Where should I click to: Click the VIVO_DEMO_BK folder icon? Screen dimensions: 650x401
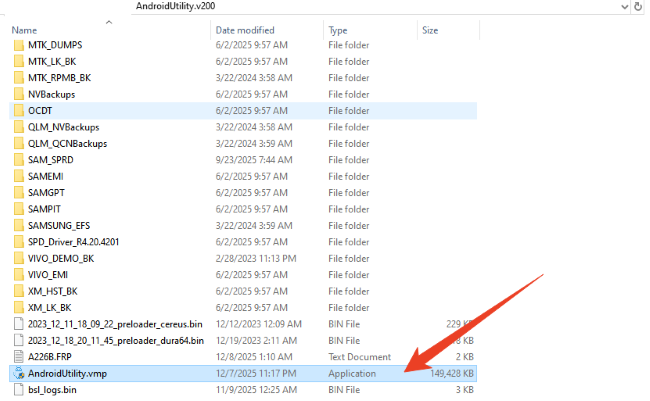pos(19,258)
